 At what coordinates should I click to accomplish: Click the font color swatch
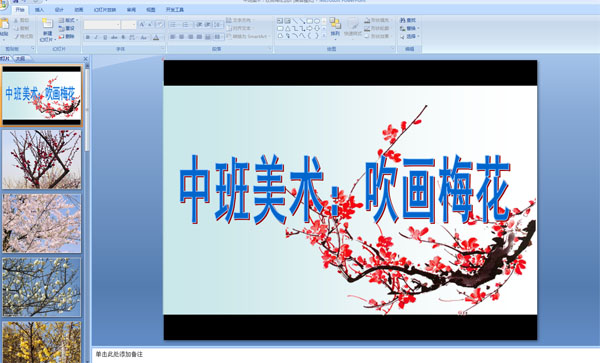[x=156, y=37]
